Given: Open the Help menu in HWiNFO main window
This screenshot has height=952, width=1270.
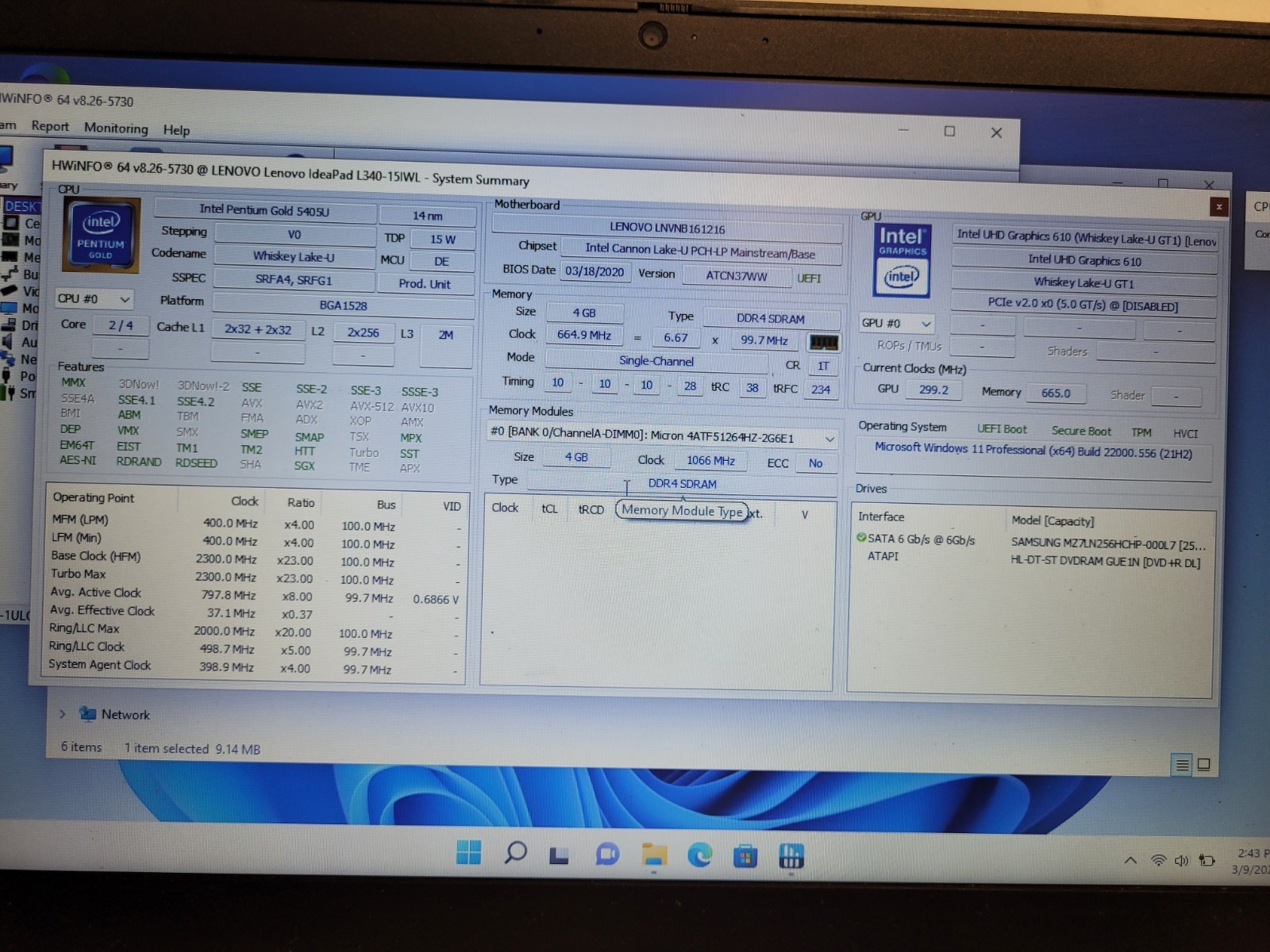Looking at the screenshot, I should pyautogui.click(x=176, y=130).
